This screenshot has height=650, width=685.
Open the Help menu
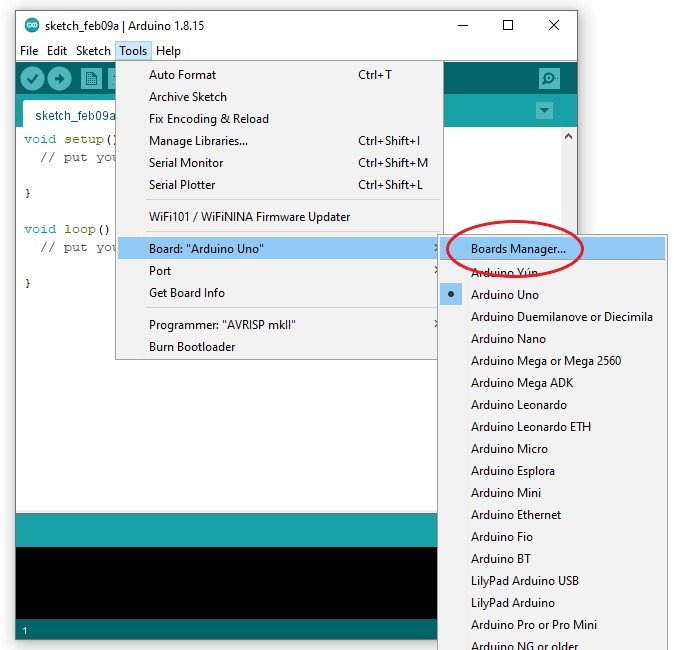168,51
